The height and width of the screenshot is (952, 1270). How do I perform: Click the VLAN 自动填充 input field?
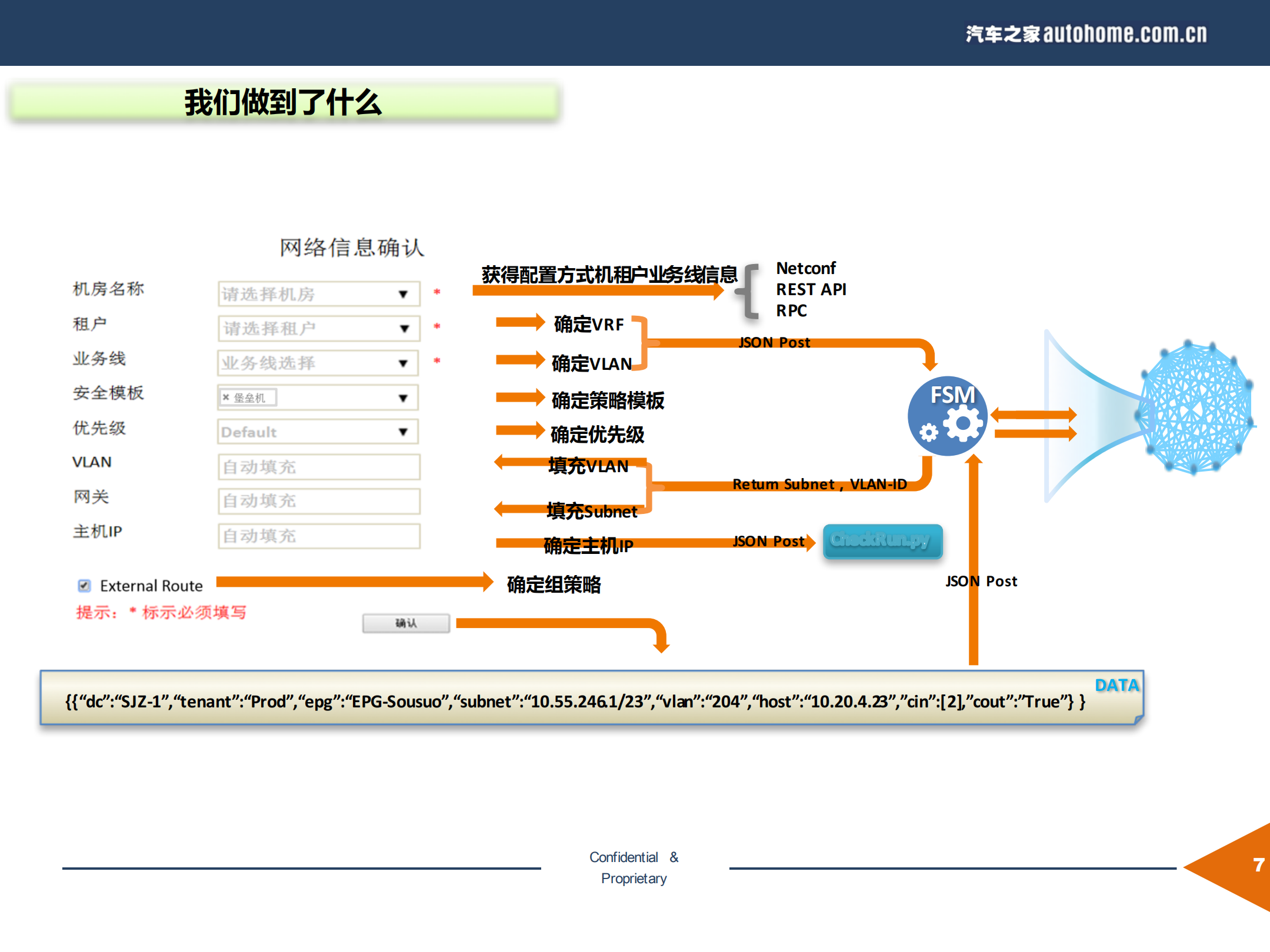318,466
